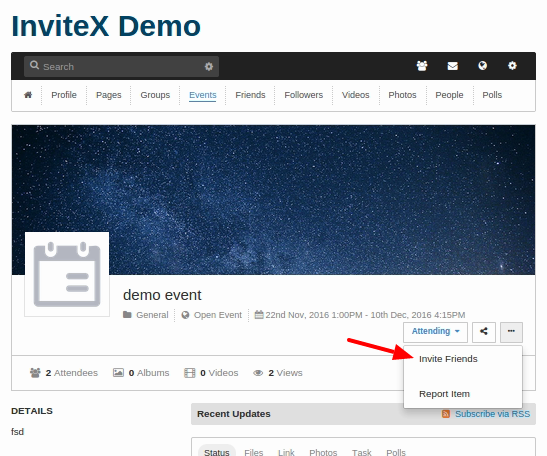The height and width of the screenshot is (456, 547).
Task: Click the search options gear icon
Action: click(209, 66)
